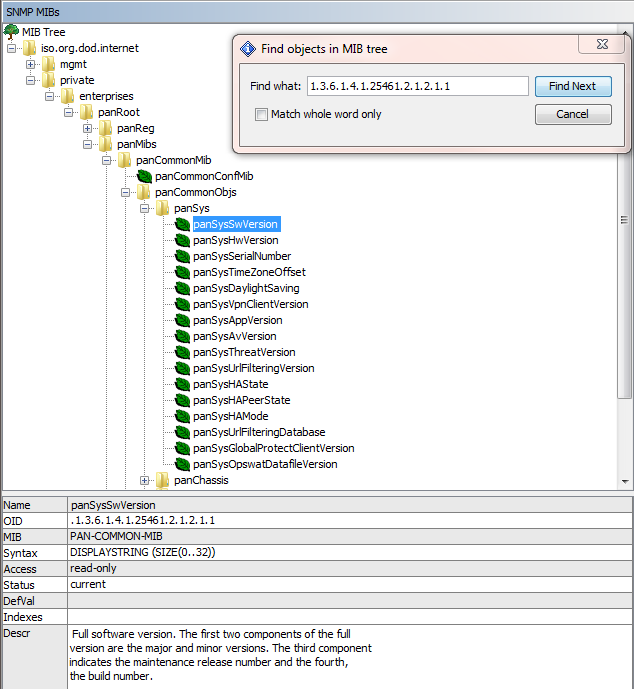Click the panSysDaylightSaving leaf icon

point(182,288)
